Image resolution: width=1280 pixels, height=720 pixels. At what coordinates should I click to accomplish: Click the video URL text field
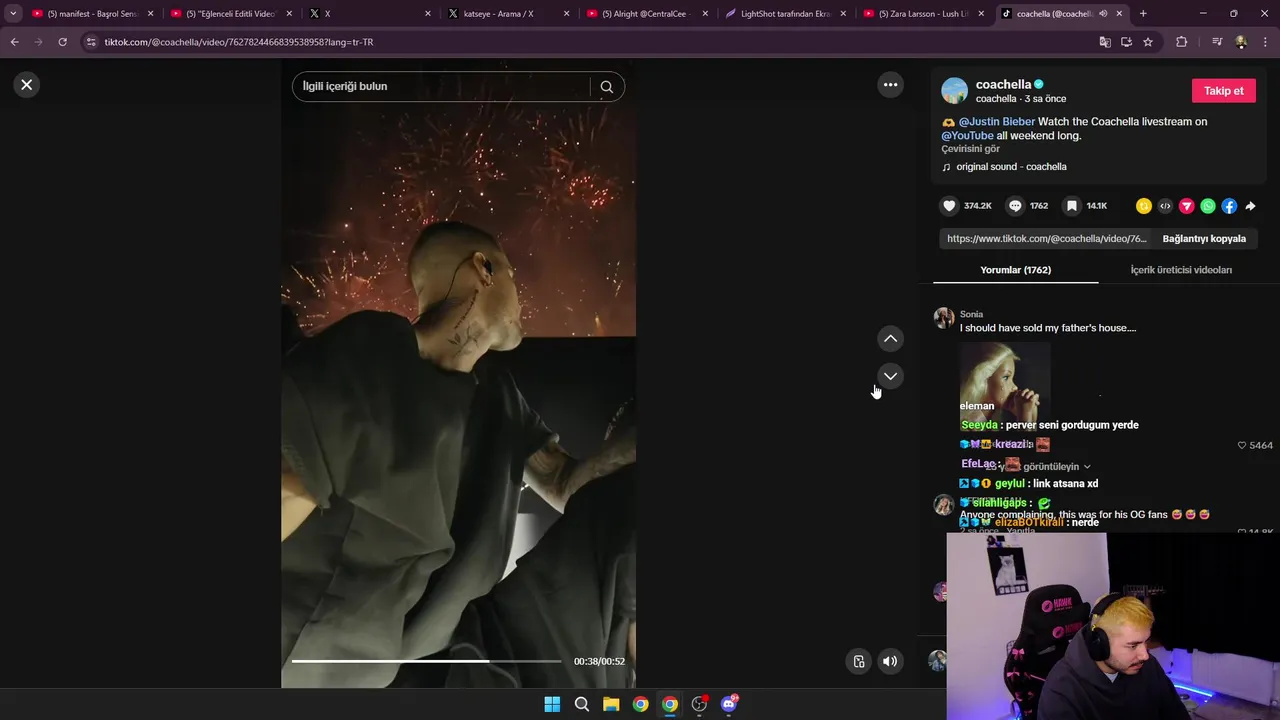pyautogui.click(x=1046, y=239)
